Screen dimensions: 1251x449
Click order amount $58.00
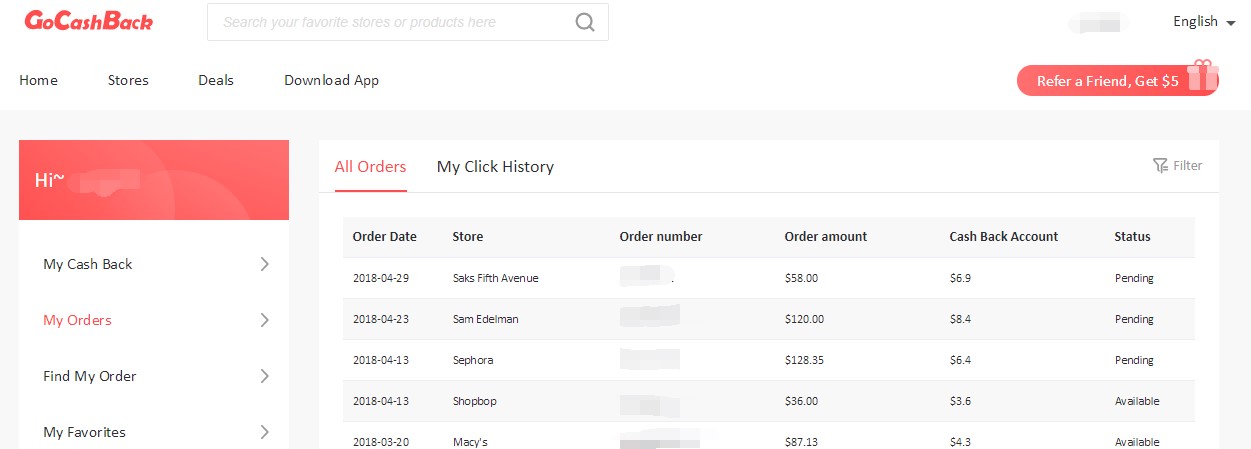(801, 278)
